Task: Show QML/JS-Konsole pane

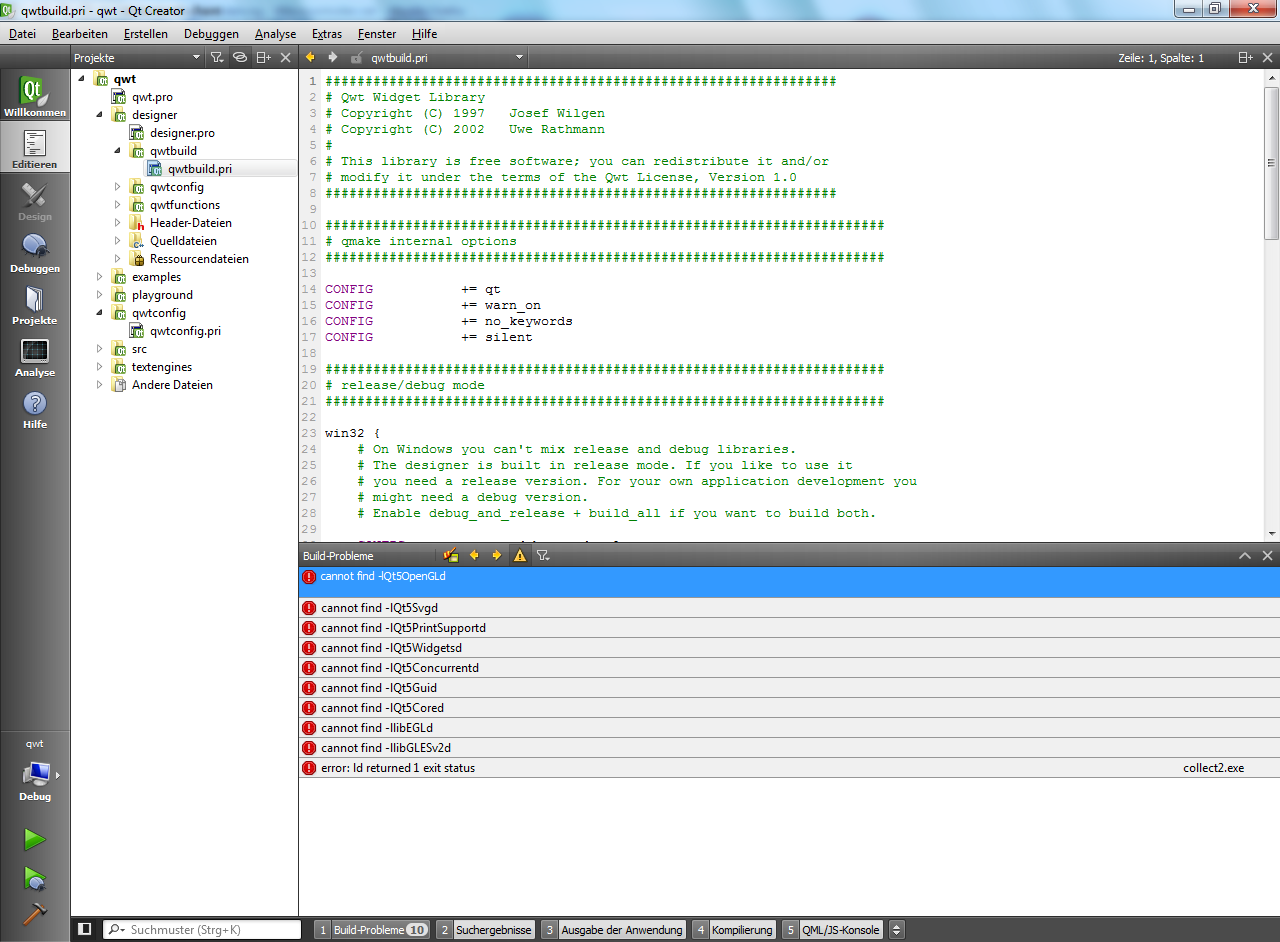Action: [832, 930]
